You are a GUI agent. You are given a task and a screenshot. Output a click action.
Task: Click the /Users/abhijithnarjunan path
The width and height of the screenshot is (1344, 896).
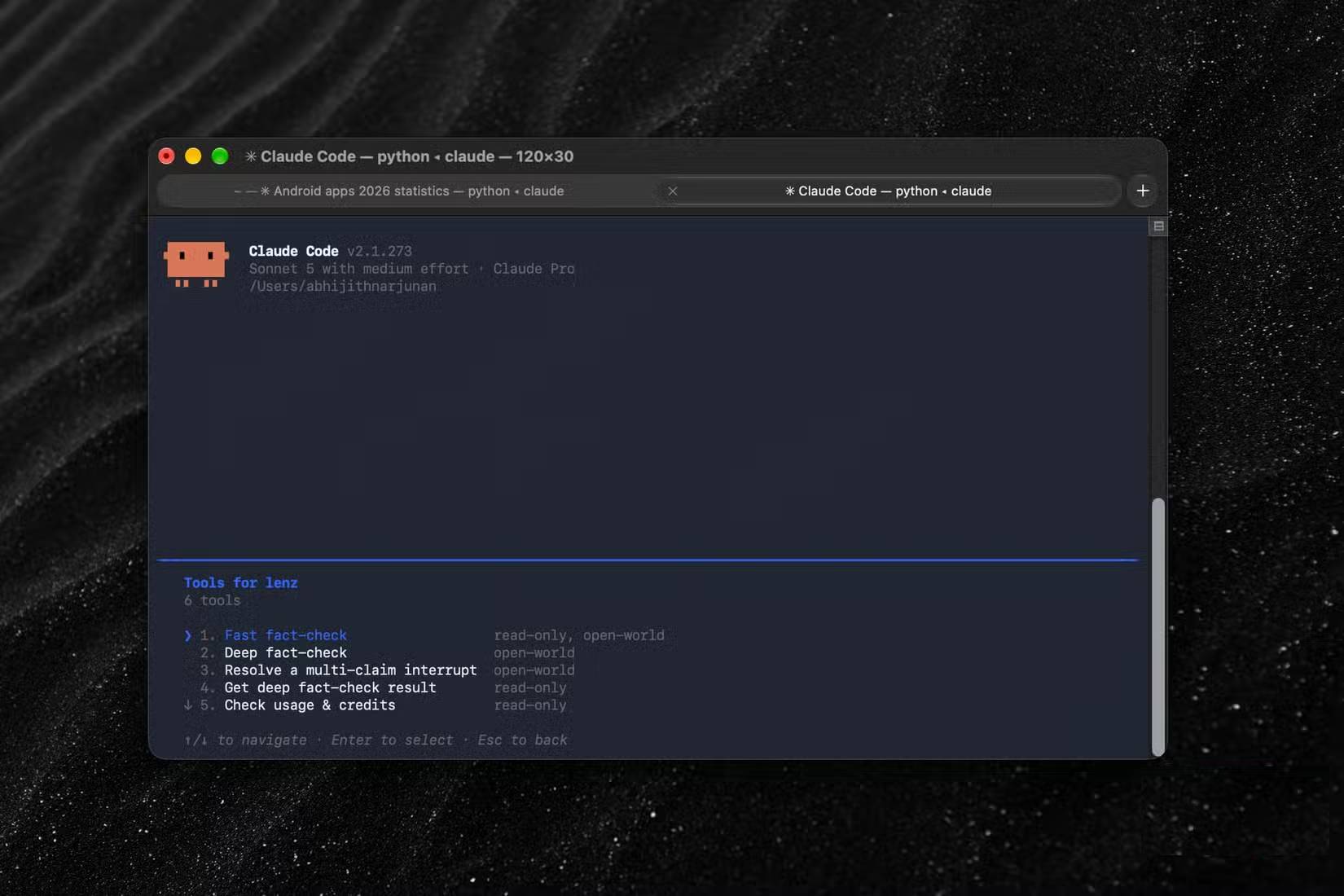click(x=343, y=287)
